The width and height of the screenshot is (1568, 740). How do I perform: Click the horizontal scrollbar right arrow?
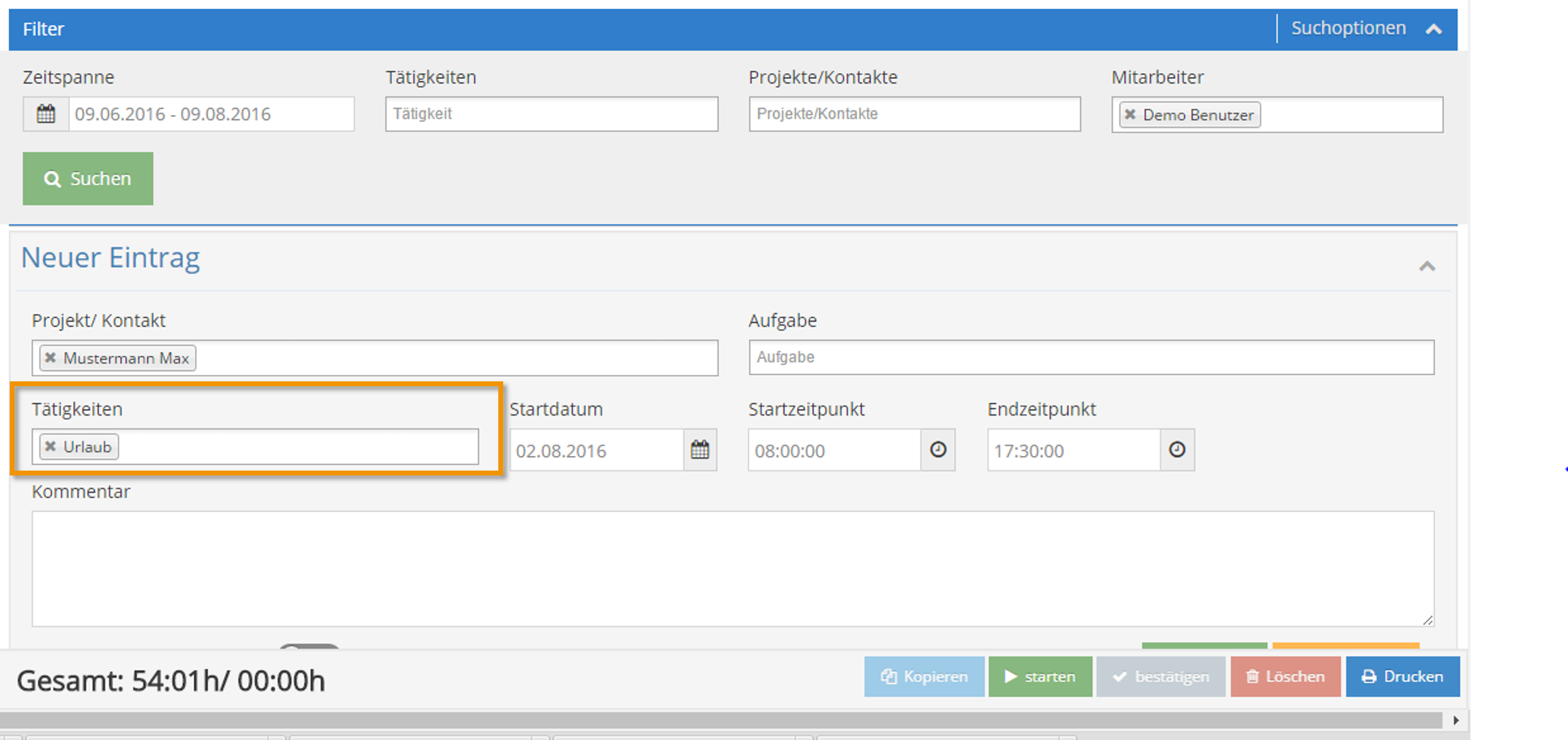tap(1456, 721)
